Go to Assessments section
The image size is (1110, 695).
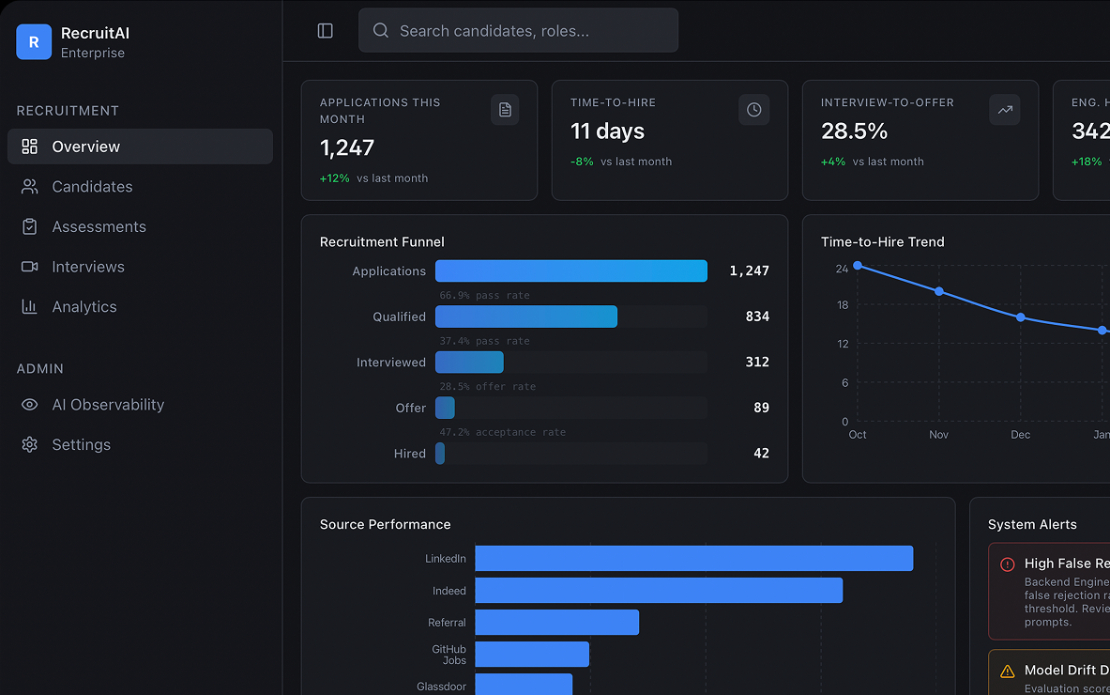point(140,226)
